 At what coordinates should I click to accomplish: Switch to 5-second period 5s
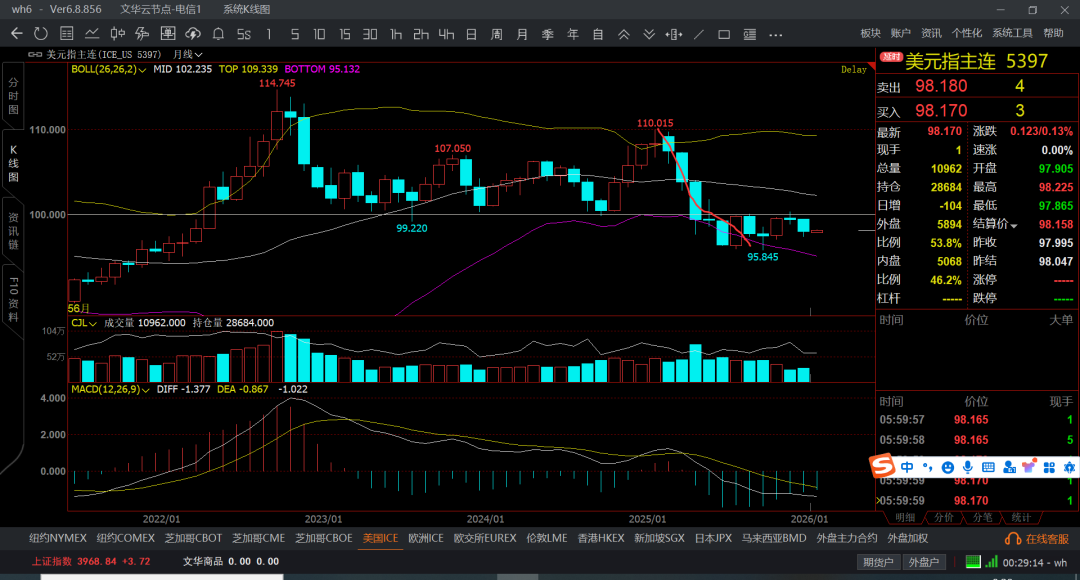(244, 34)
